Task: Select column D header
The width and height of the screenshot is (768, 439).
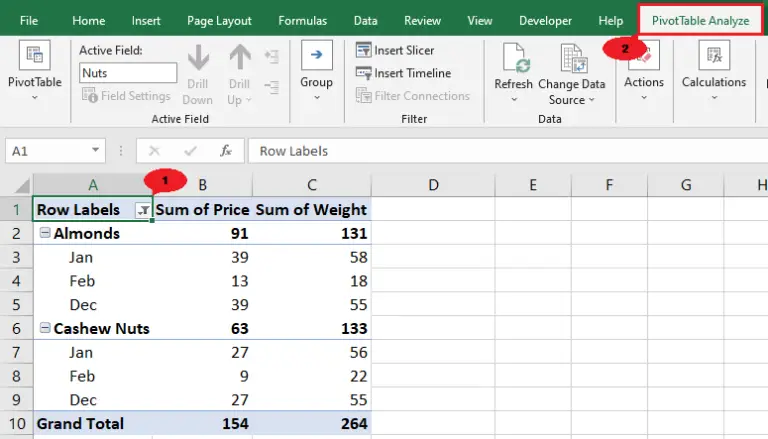Action: [x=433, y=185]
